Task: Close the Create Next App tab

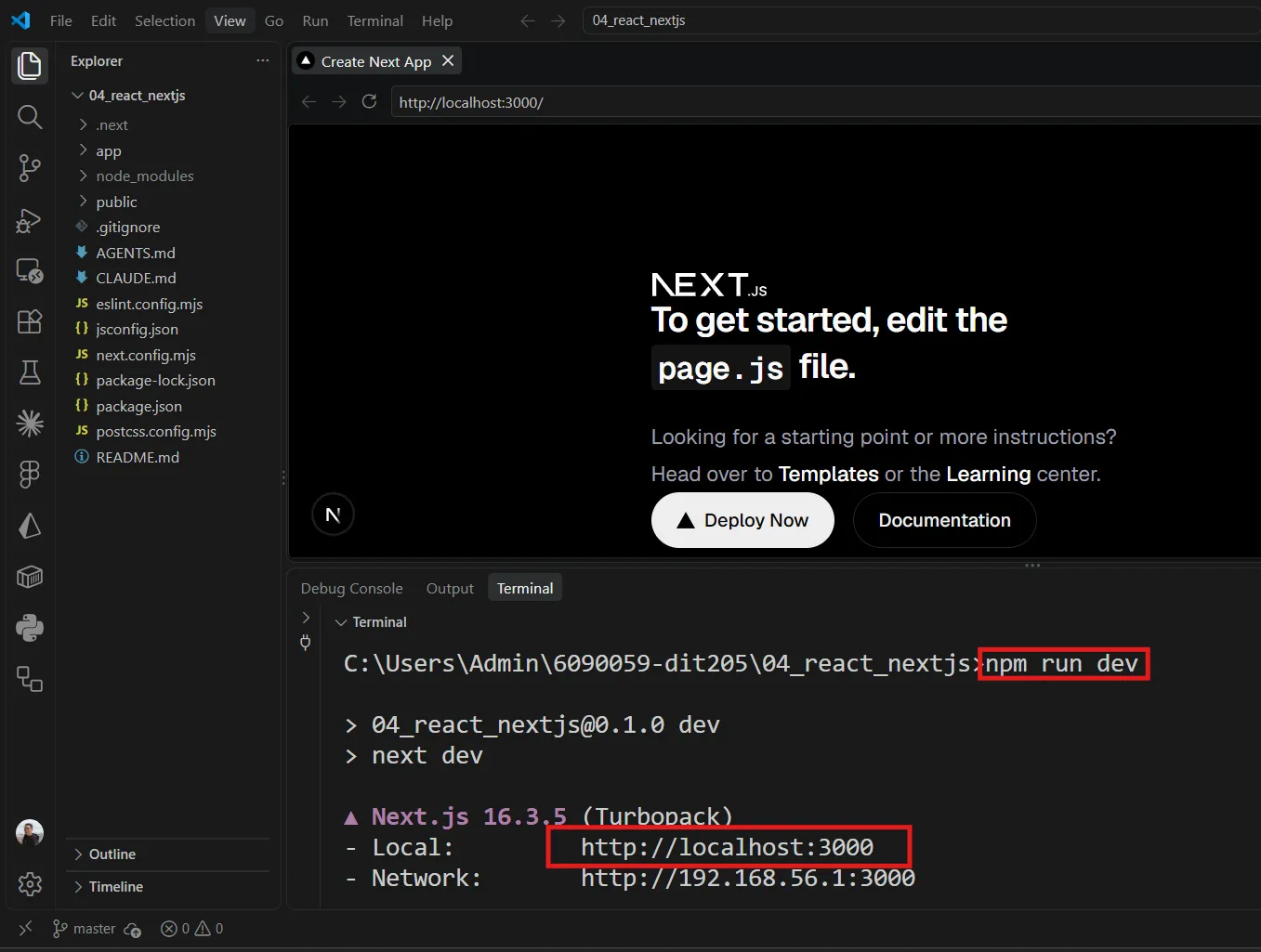Action: (x=448, y=60)
